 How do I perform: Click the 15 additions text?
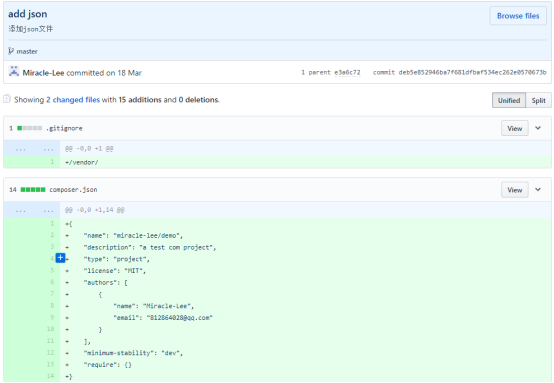point(140,100)
